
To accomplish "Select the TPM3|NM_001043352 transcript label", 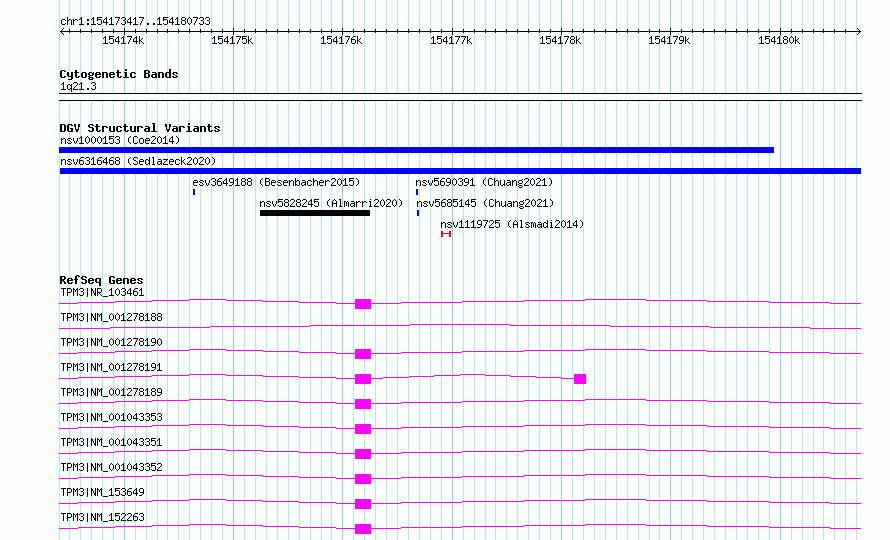I will [x=111, y=467].
